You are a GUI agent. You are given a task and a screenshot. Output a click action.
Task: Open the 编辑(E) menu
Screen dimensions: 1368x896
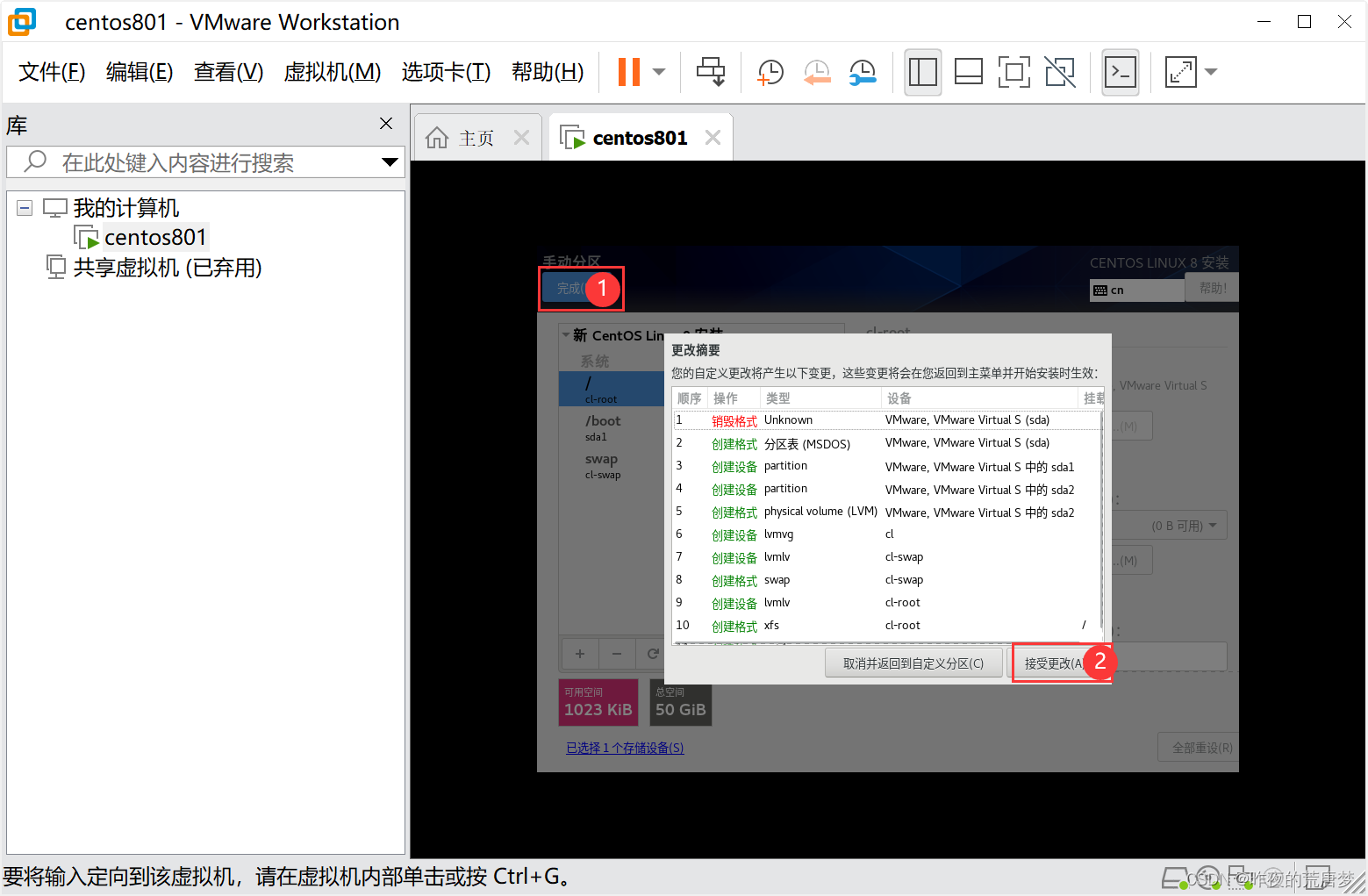140,72
